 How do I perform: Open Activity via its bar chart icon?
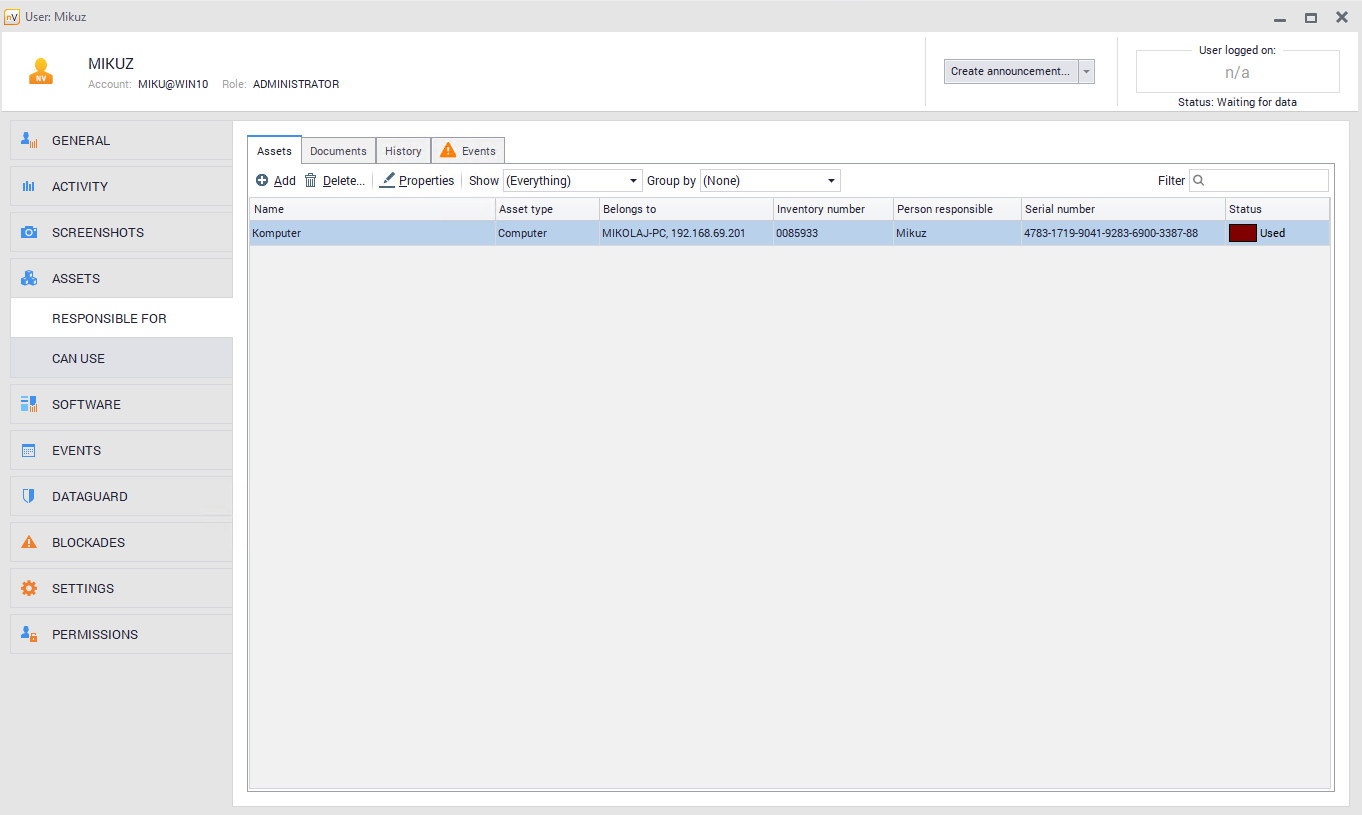29,187
